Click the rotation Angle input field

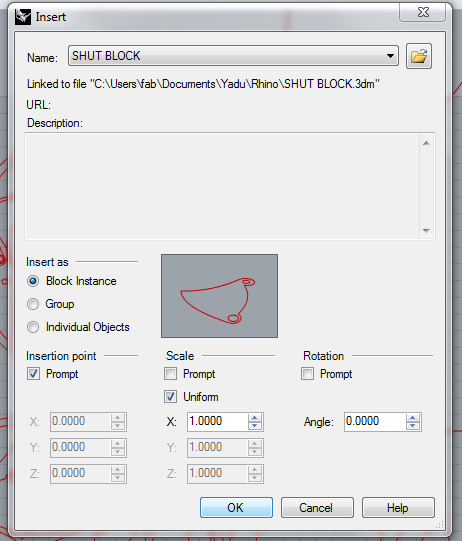coord(375,422)
